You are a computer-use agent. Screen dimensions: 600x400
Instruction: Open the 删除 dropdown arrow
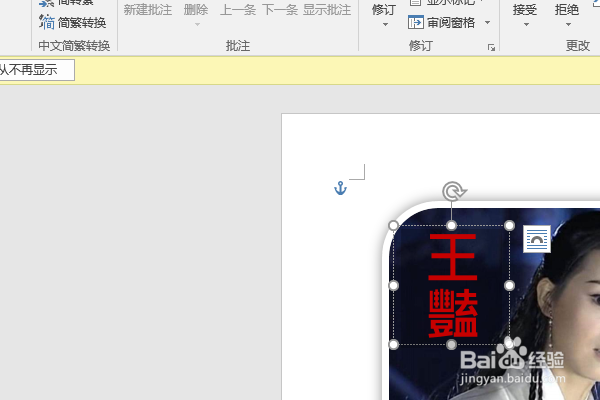197,24
